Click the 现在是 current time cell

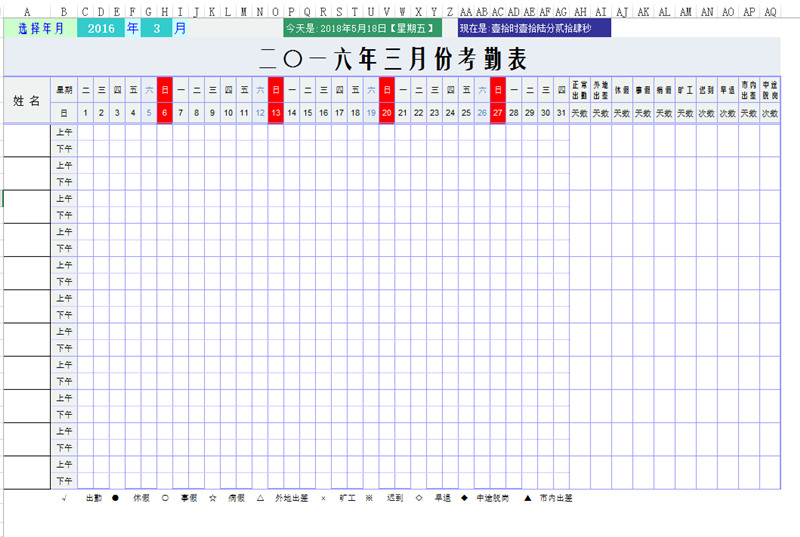[533, 28]
